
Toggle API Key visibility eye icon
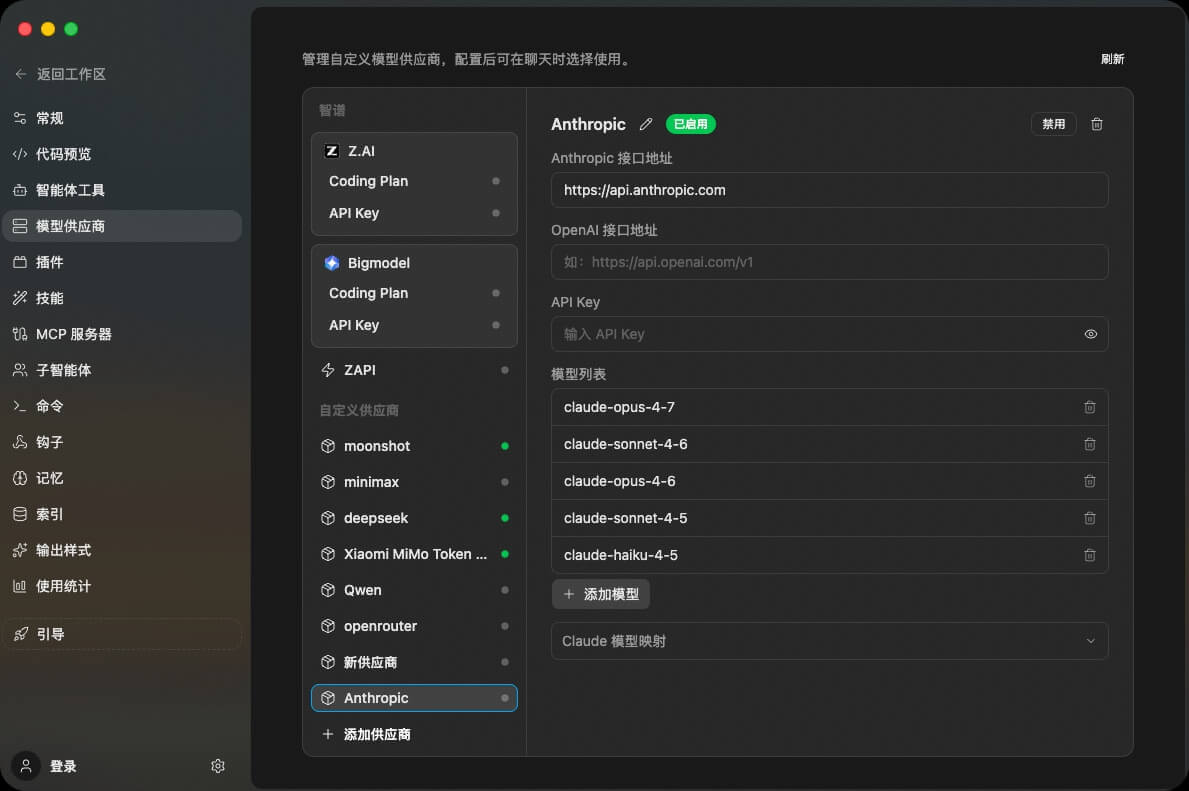1090,334
